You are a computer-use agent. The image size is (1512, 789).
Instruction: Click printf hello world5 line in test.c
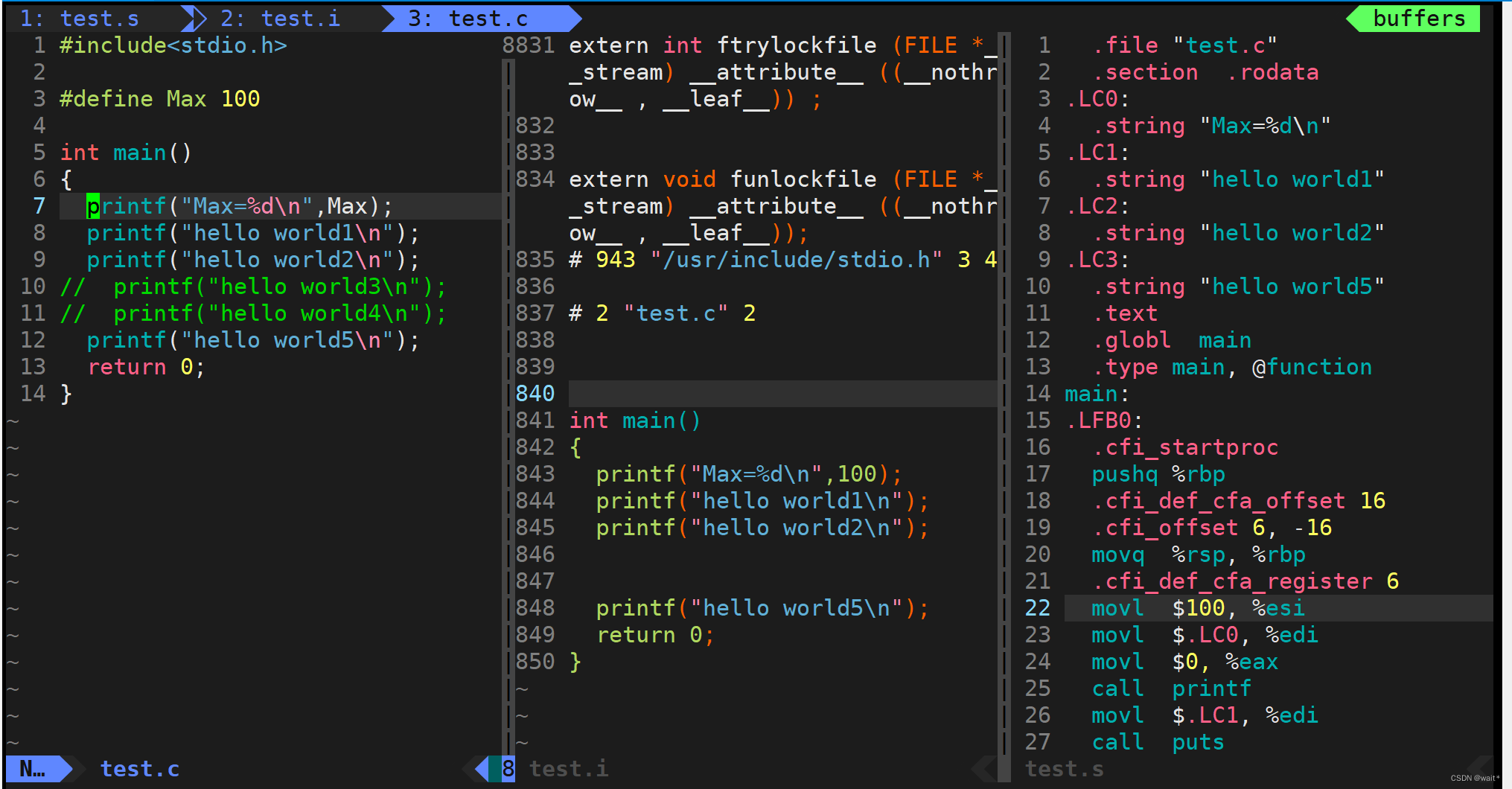click(x=253, y=340)
